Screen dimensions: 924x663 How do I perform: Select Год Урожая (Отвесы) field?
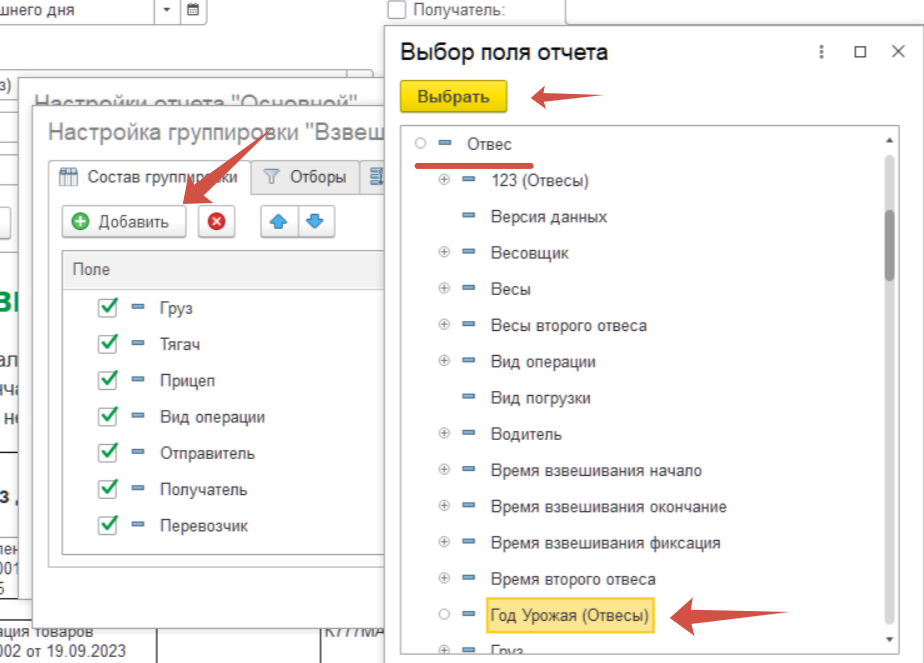pos(570,616)
